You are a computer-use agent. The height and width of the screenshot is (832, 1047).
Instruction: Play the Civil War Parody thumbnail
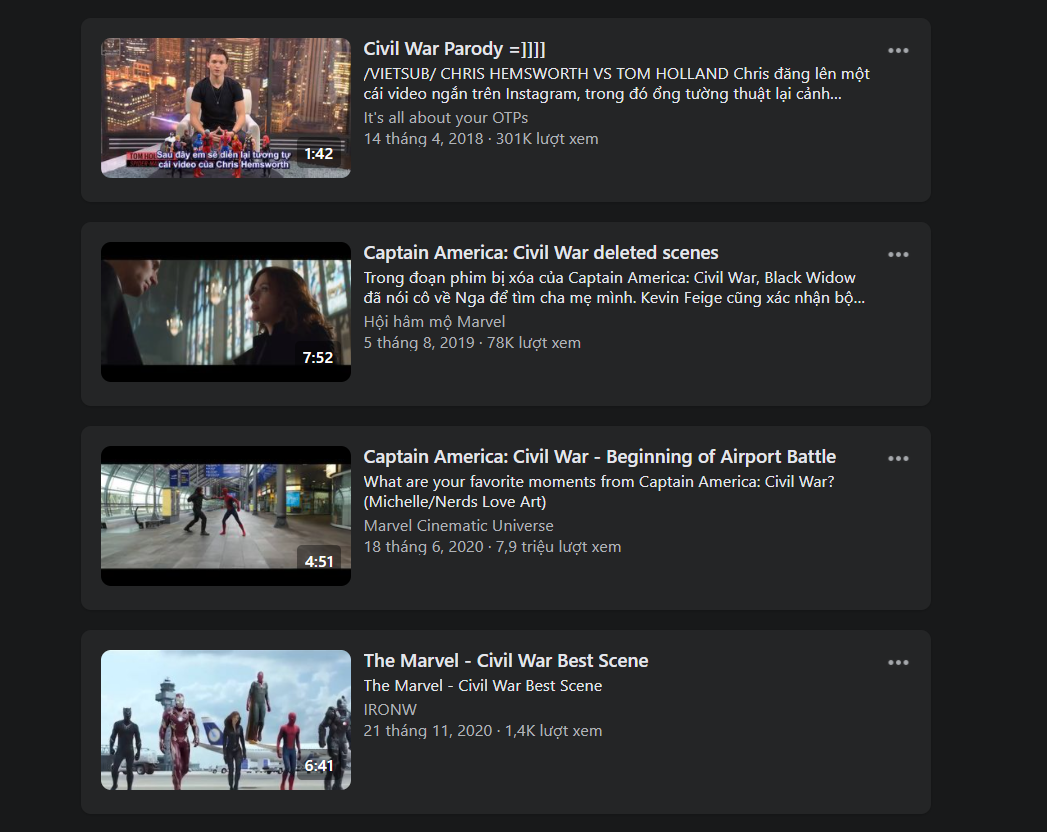226,108
